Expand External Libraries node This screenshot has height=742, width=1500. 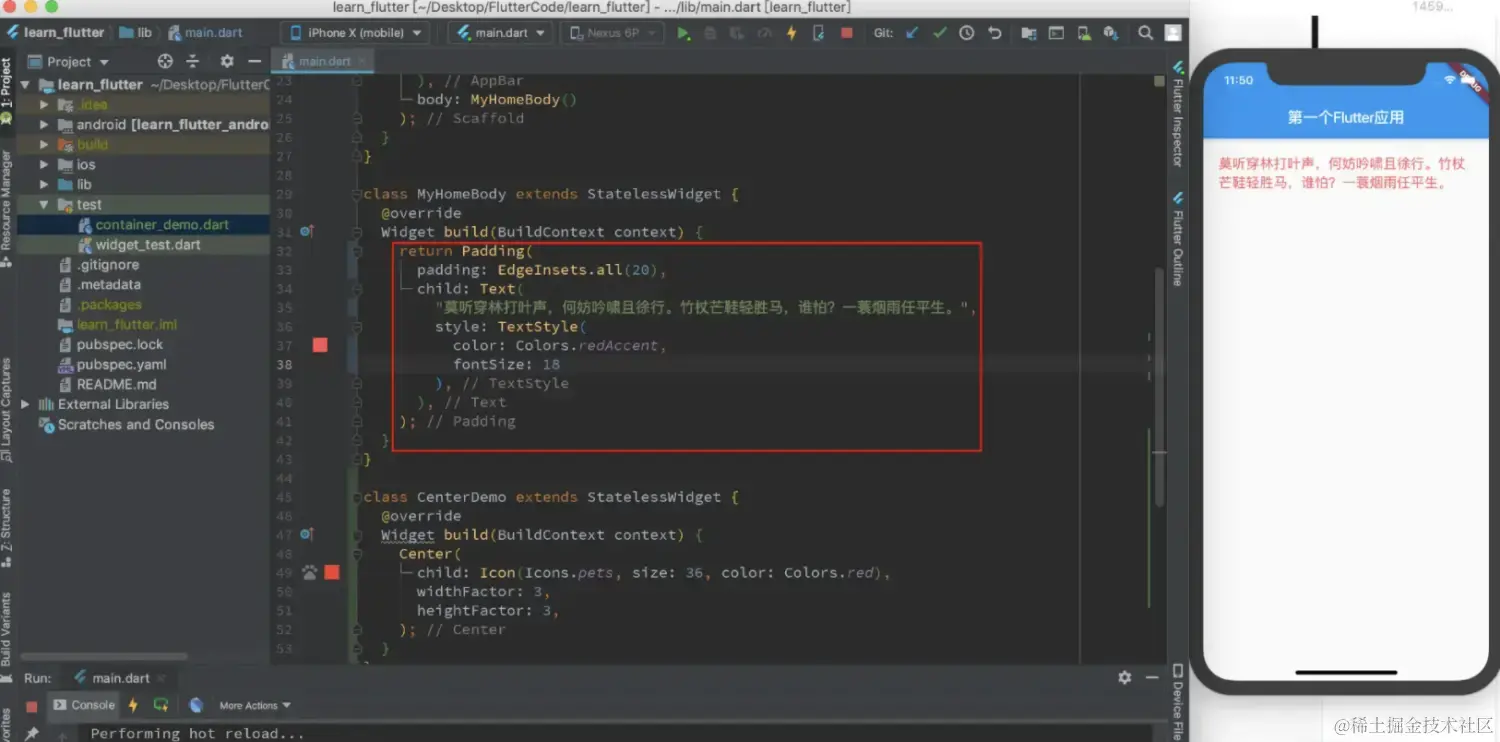[x=26, y=405]
